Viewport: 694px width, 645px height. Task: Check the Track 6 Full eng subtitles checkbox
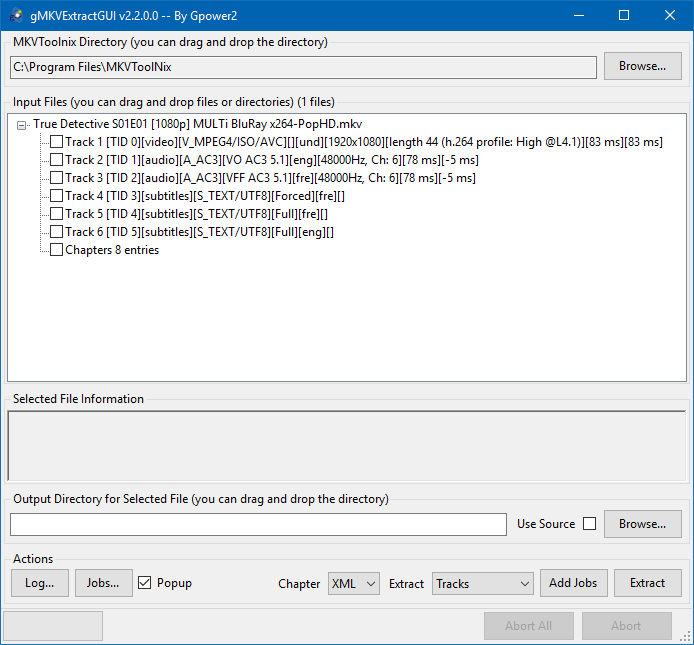(x=56, y=232)
